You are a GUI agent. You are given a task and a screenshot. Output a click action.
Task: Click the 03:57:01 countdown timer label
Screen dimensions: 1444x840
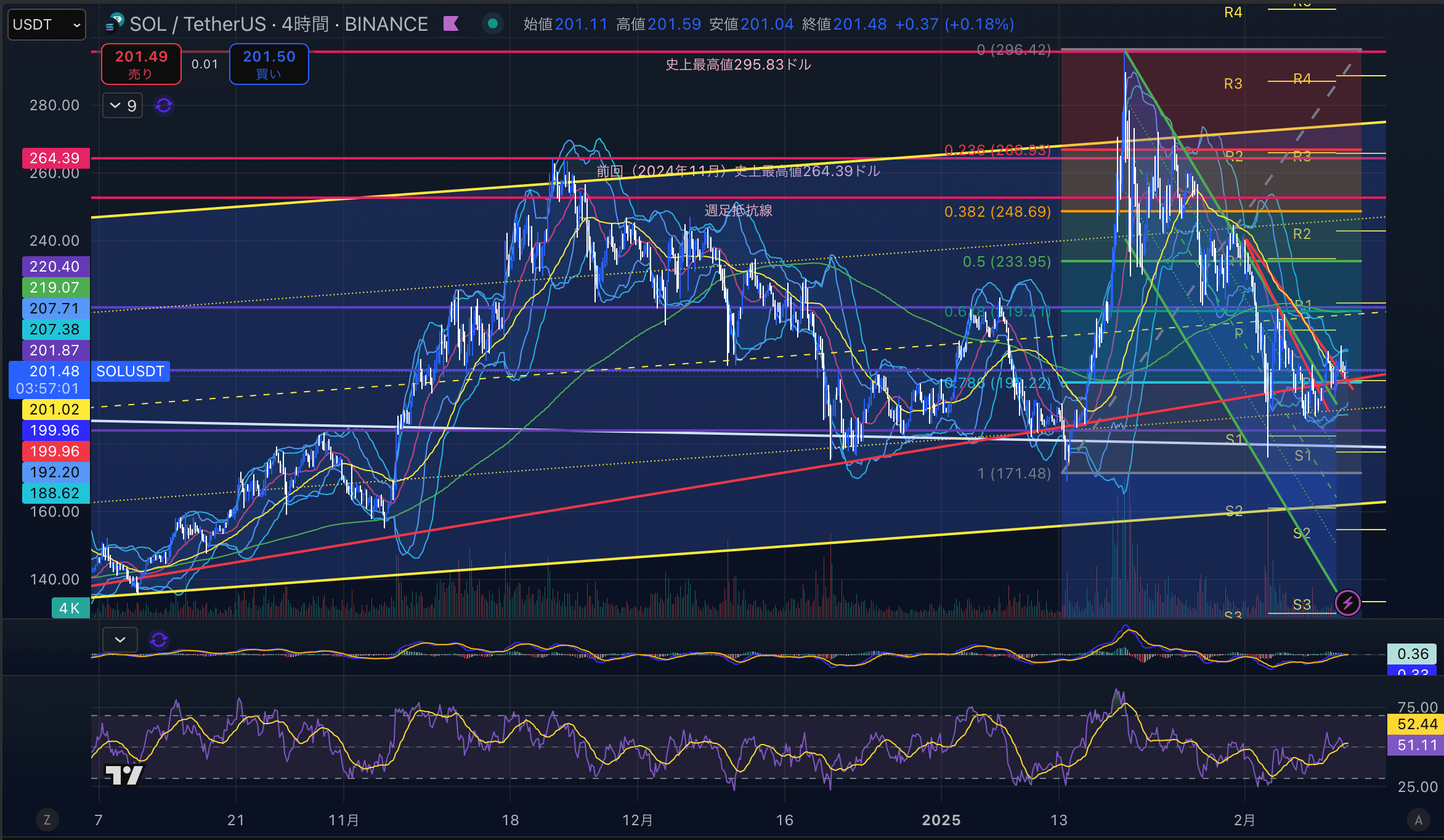pyautogui.click(x=47, y=389)
